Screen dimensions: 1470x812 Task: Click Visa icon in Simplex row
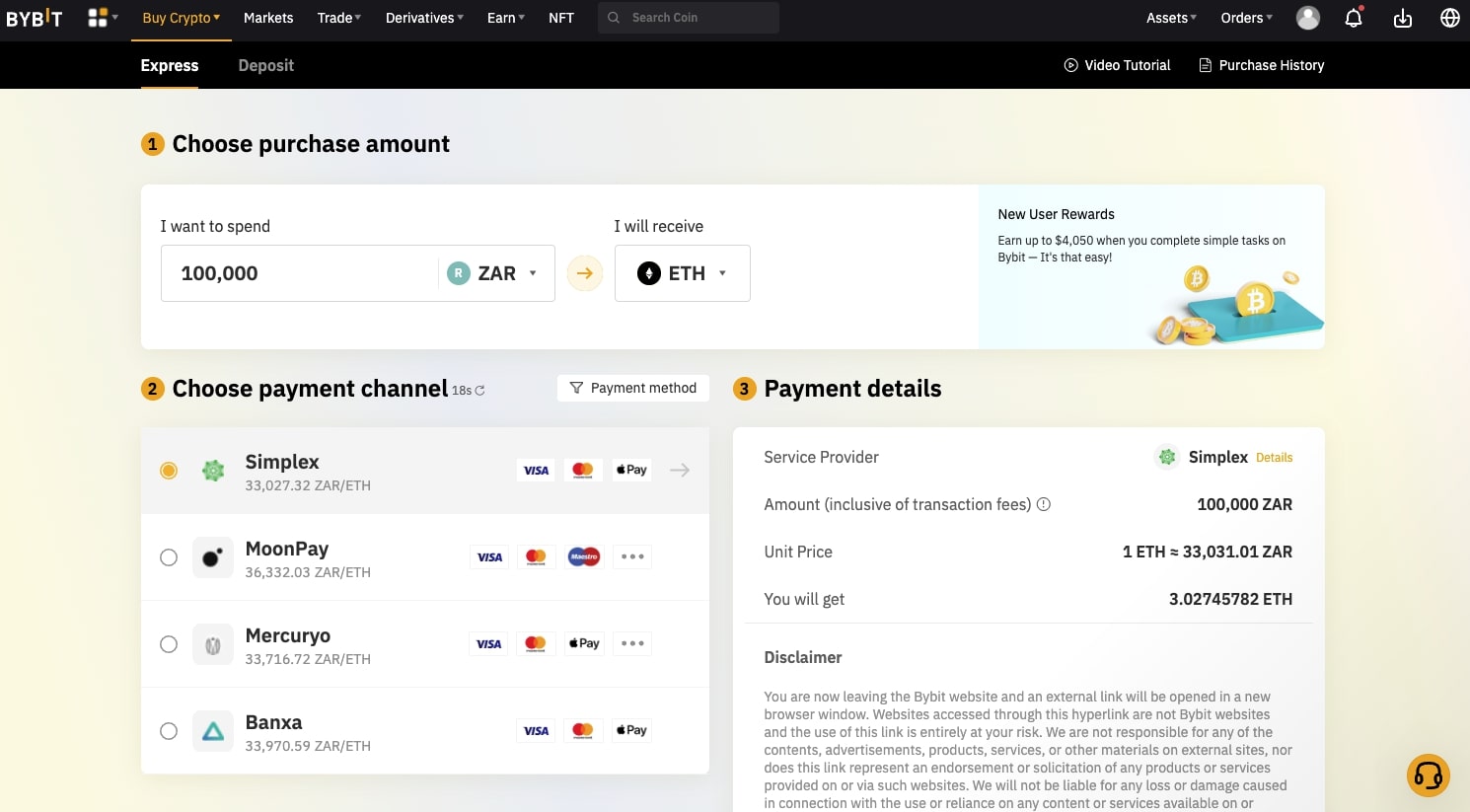[x=536, y=471]
